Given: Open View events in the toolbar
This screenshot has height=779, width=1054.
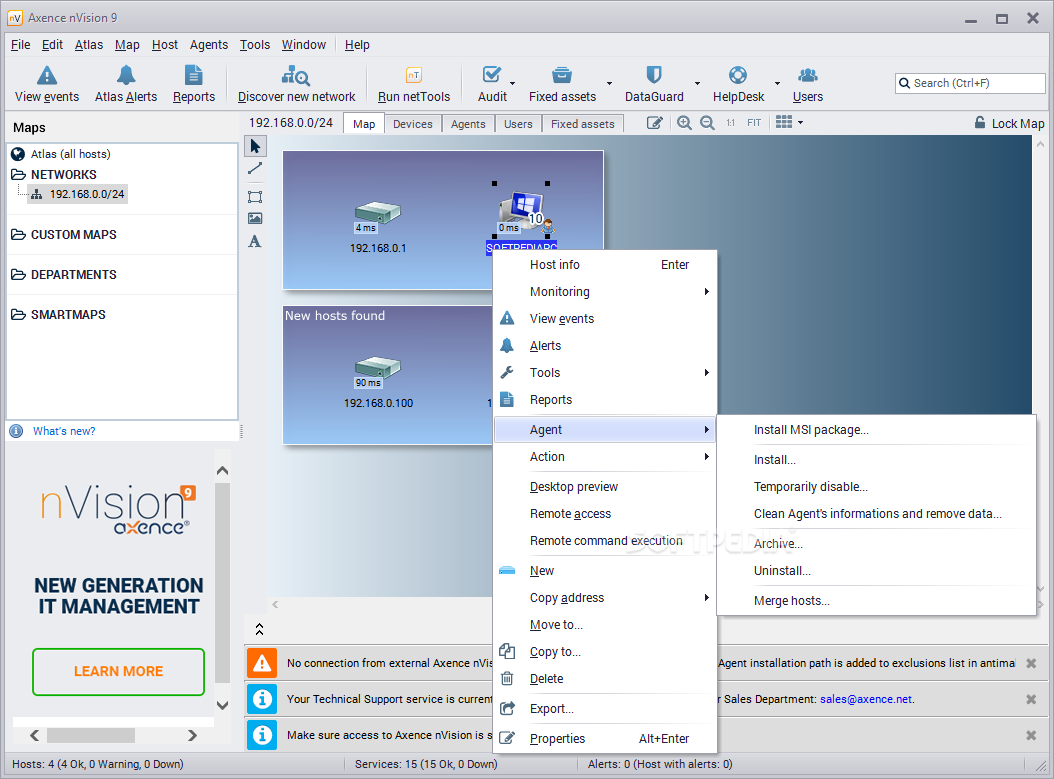Looking at the screenshot, I should [x=46, y=84].
